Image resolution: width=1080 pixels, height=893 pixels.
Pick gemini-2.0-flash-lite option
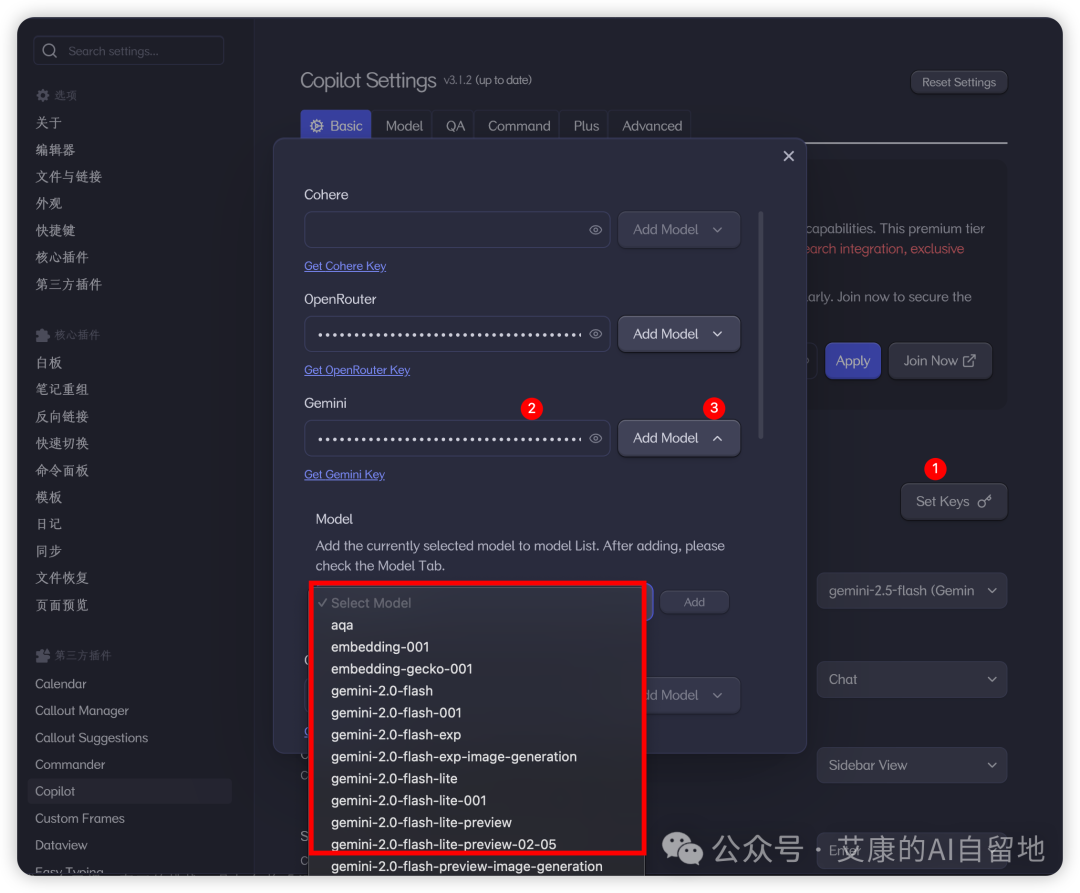coord(477,779)
